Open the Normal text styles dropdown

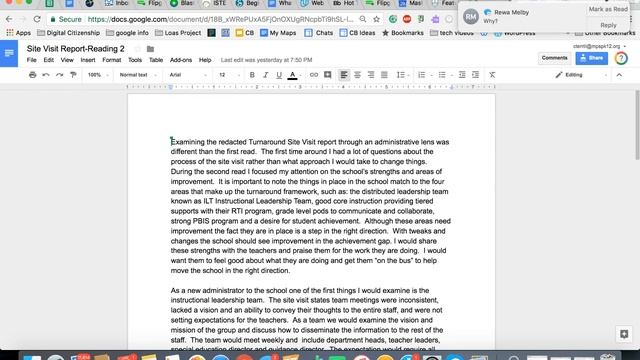(x=138, y=75)
